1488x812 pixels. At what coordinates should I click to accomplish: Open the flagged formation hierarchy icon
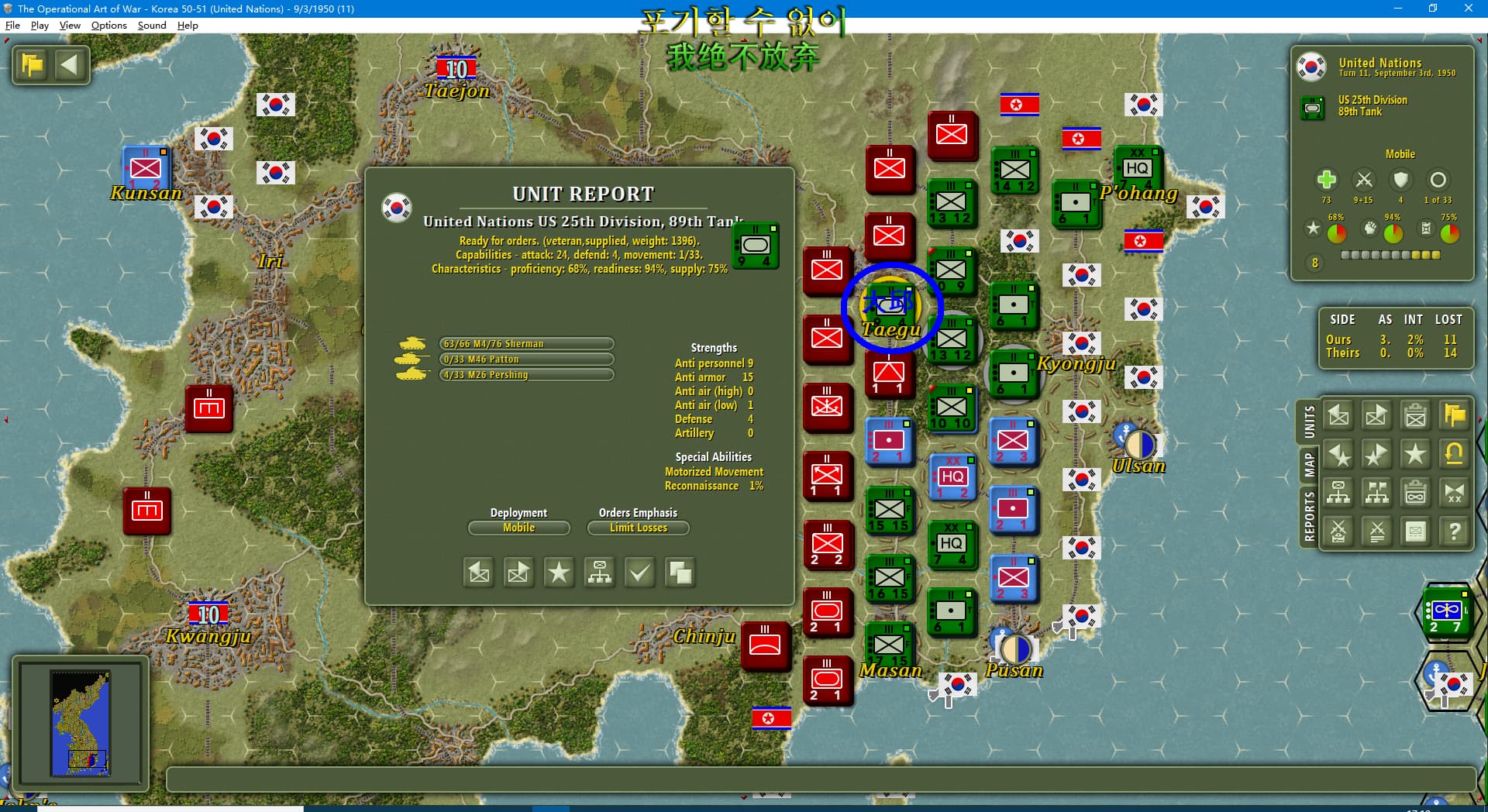pos(1377,493)
